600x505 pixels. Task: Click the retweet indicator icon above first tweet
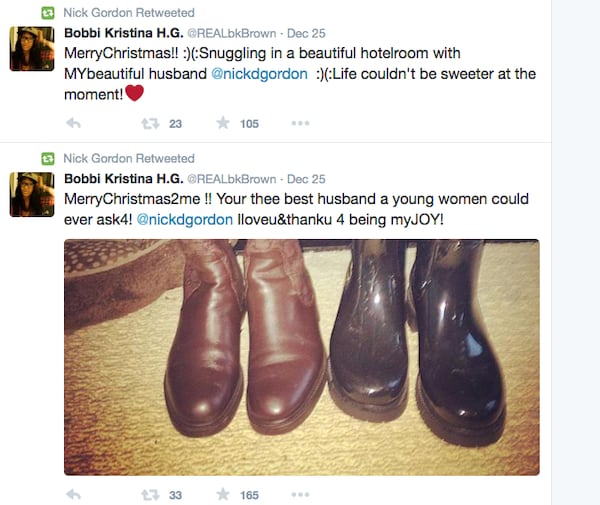[47, 13]
